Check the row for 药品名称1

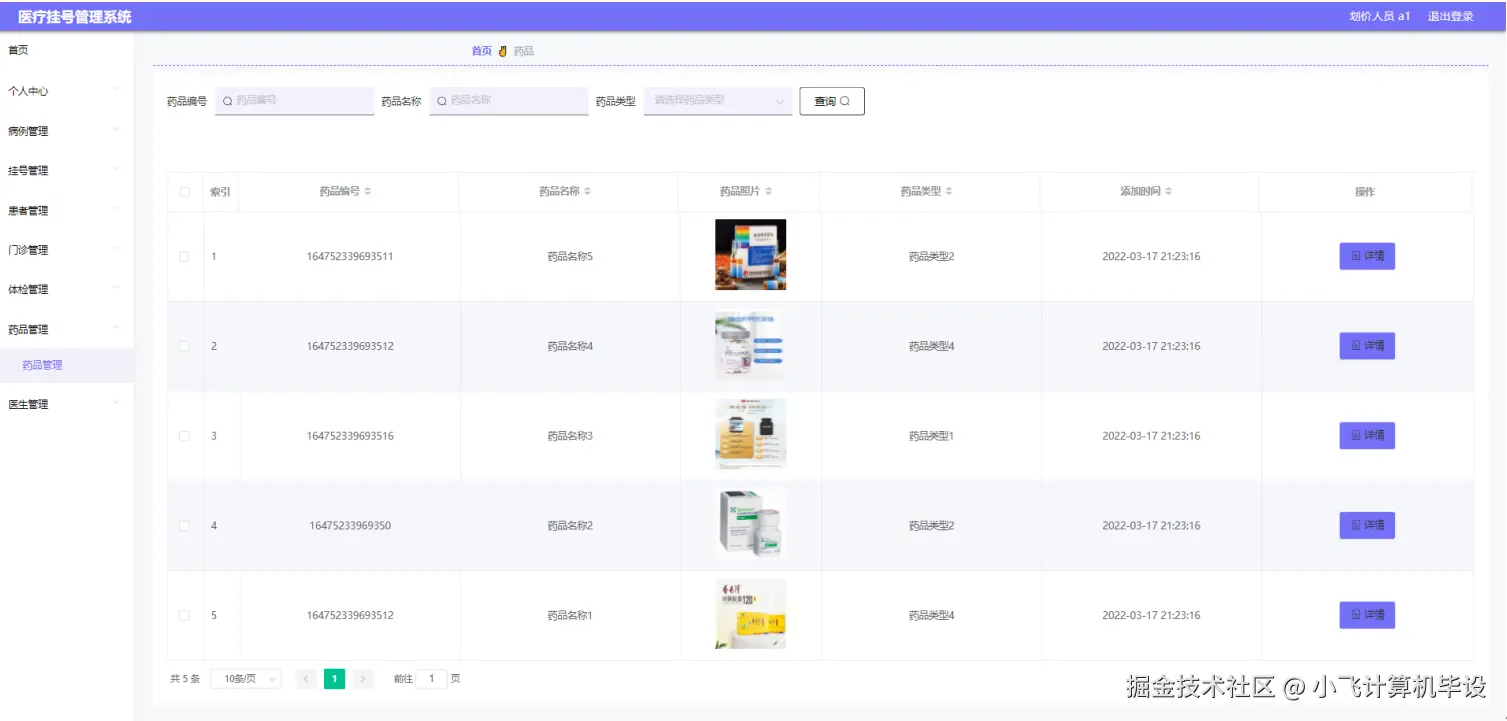point(184,616)
